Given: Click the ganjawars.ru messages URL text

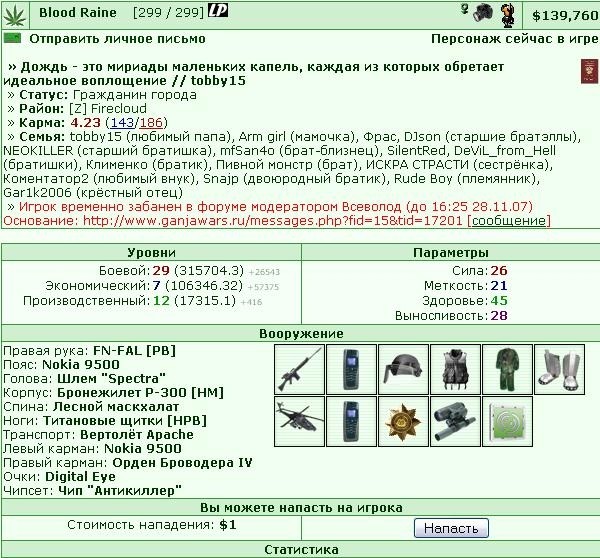Looking at the screenshot, I should pyautogui.click(x=272, y=220).
